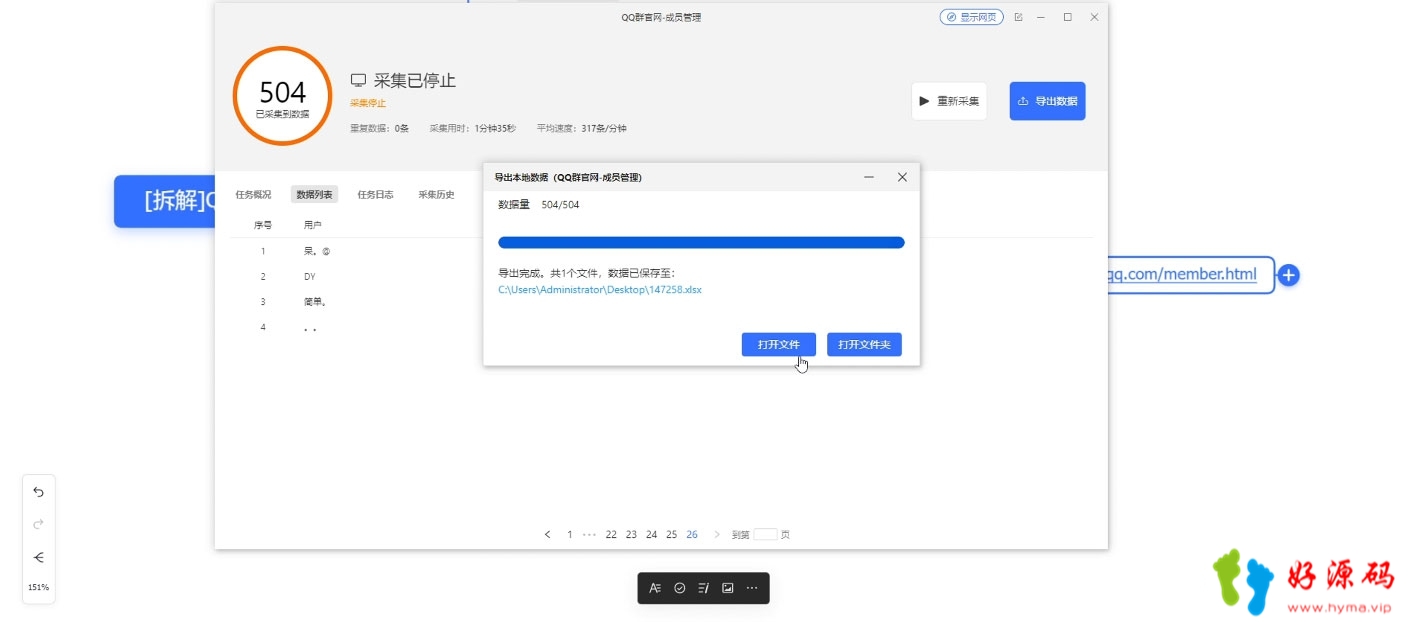Click the mind map text style icon
The width and height of the screenshot is (1408, 622).
[655, 588]
